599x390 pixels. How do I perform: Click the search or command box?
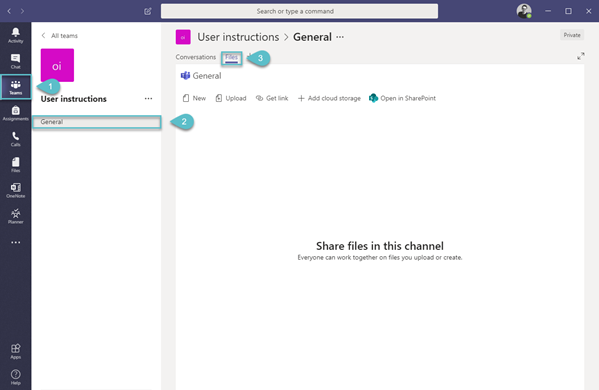pyautogui.click(x=300, y=11)
